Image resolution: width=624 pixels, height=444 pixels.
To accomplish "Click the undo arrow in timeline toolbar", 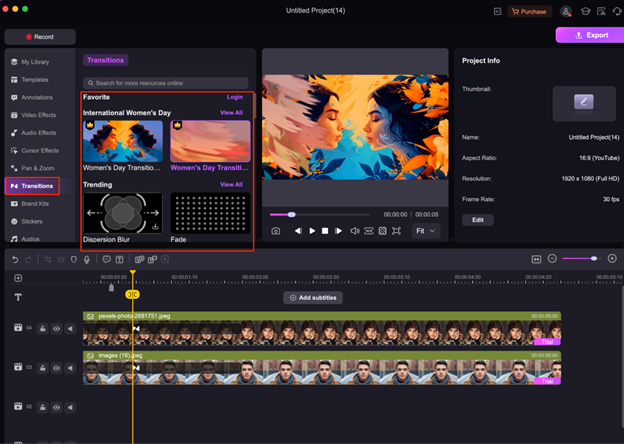I will click(15, 259).
